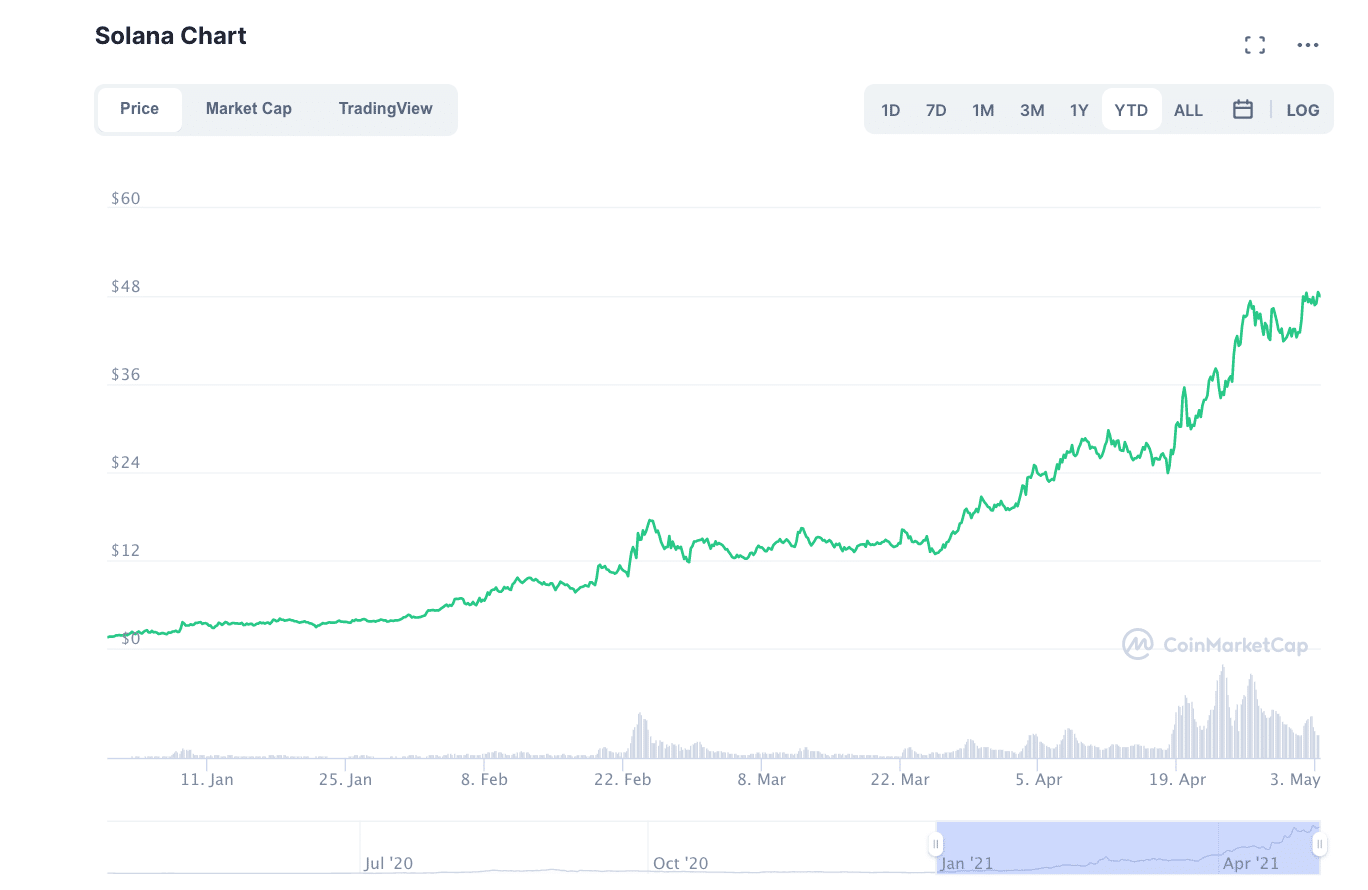Click the 8. Feb date label
This screenshot has width=1368, height=890.
[484, 779]
